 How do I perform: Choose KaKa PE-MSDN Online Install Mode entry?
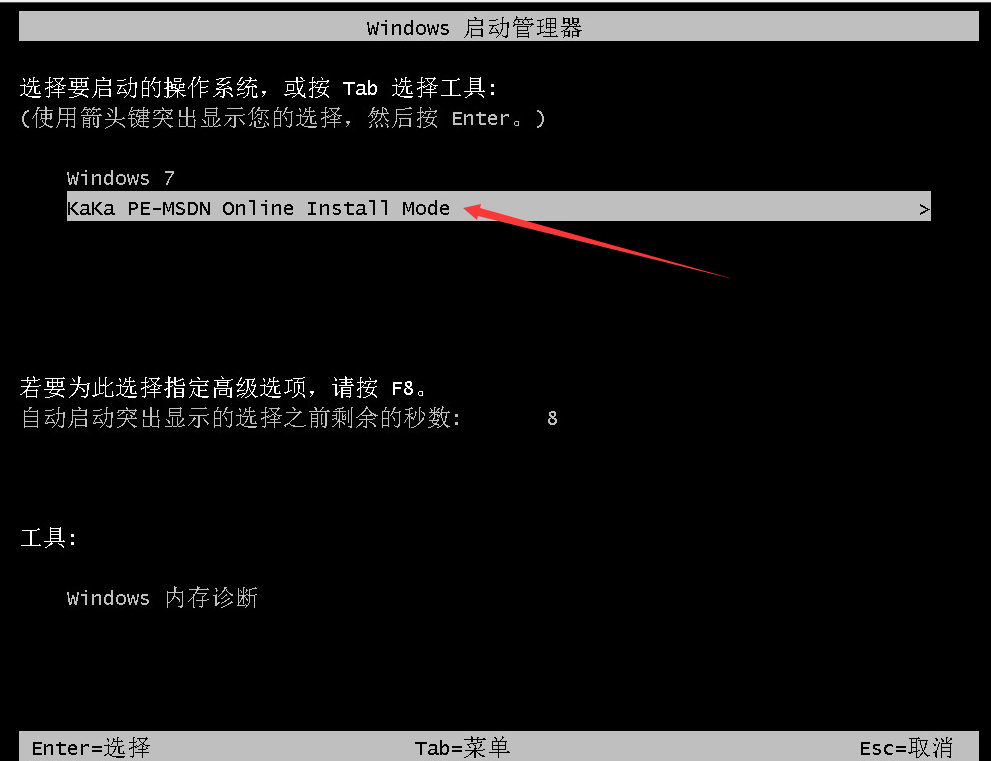pyautogui.click(x=499, y=207)
